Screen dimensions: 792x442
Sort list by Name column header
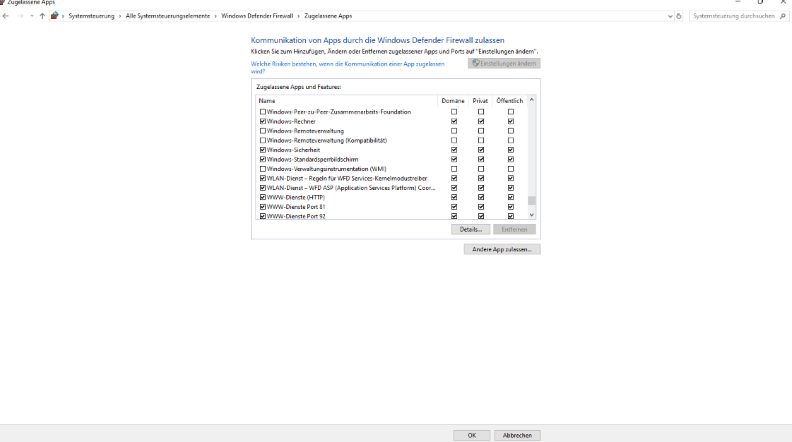pyautogui.click(x=346, y=101)
